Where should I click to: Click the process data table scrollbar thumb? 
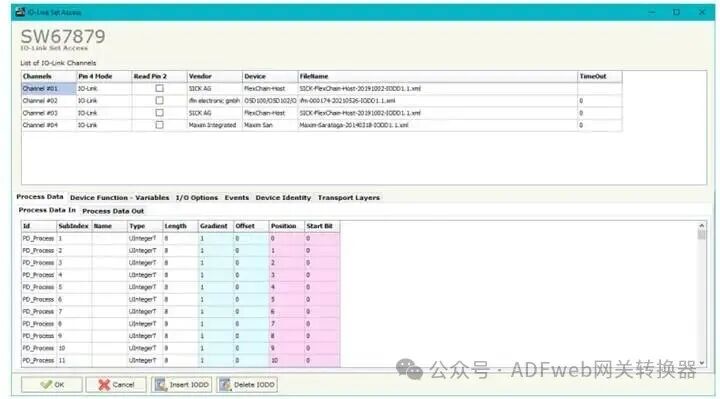[701, 235]
